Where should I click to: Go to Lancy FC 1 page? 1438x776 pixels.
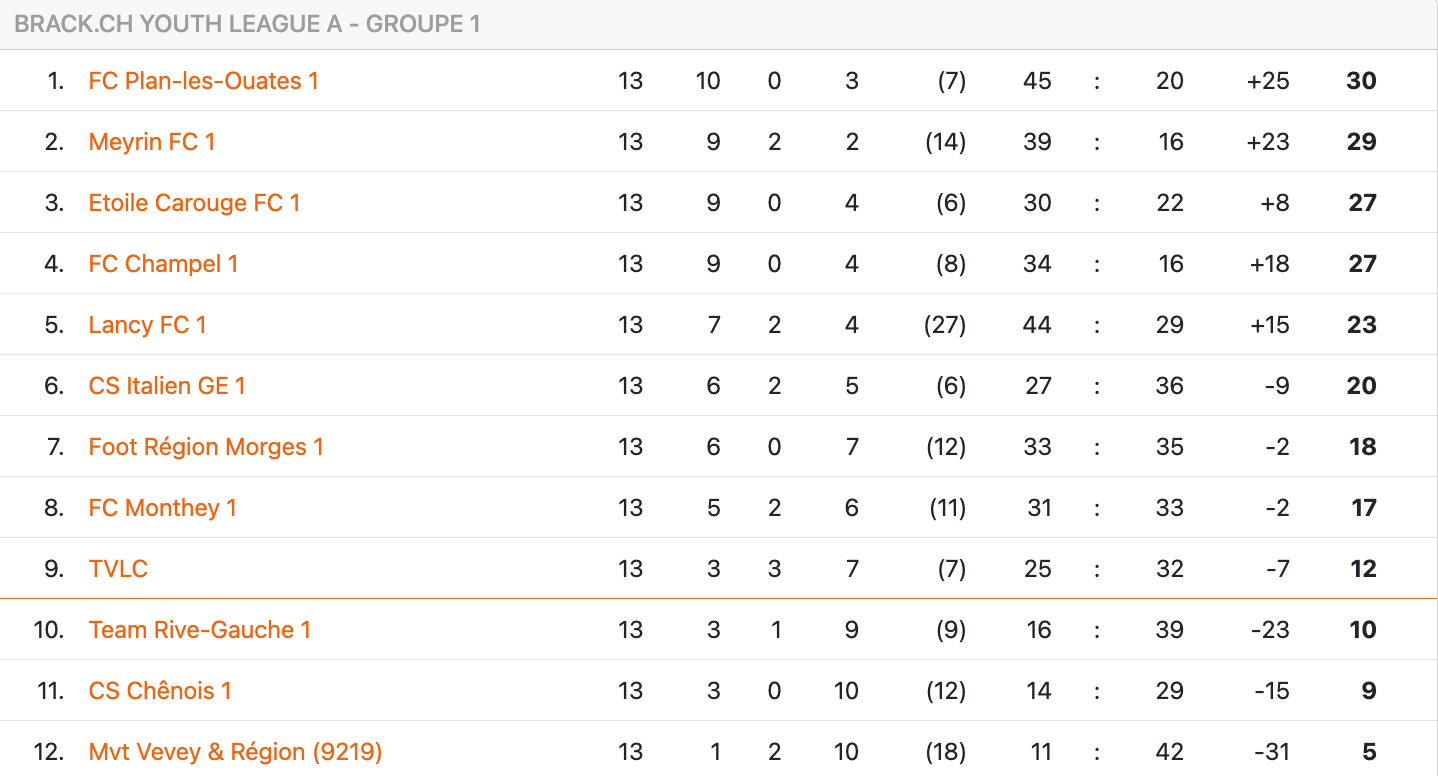(x=147, y=325)
